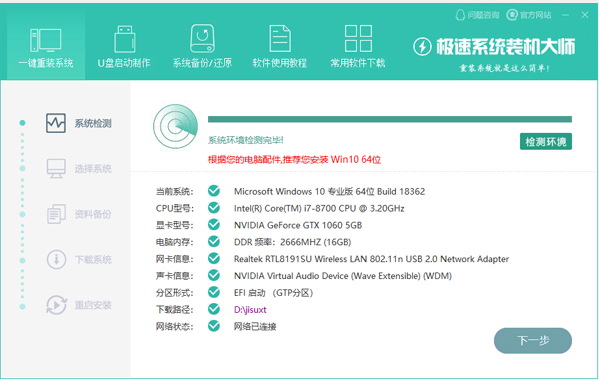Select the 系统备份/还原 disk icon
The width and height of the screenshot is (599, 380).
tap(202, 39)
